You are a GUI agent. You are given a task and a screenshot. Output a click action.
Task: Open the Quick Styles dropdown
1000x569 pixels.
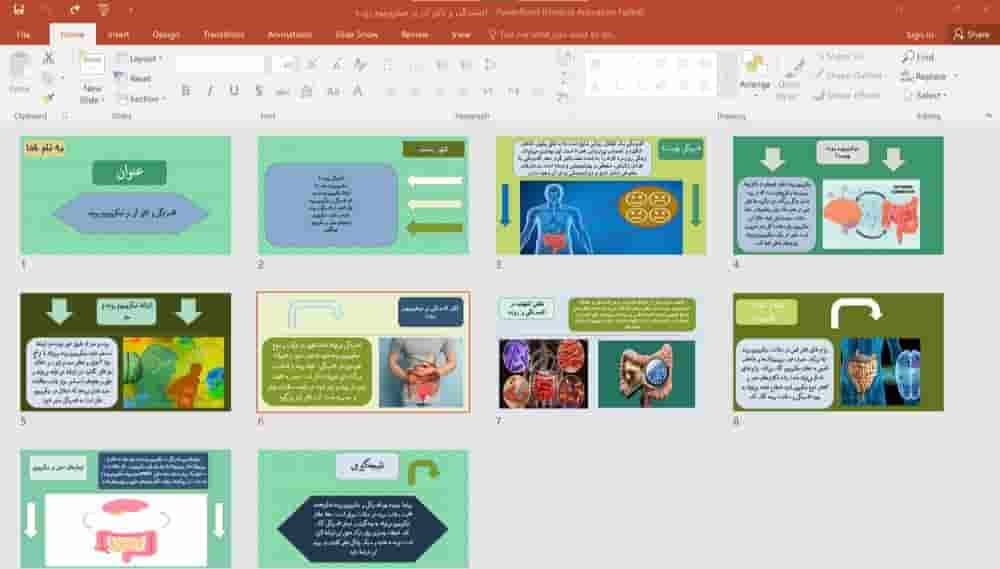(788, 80)
